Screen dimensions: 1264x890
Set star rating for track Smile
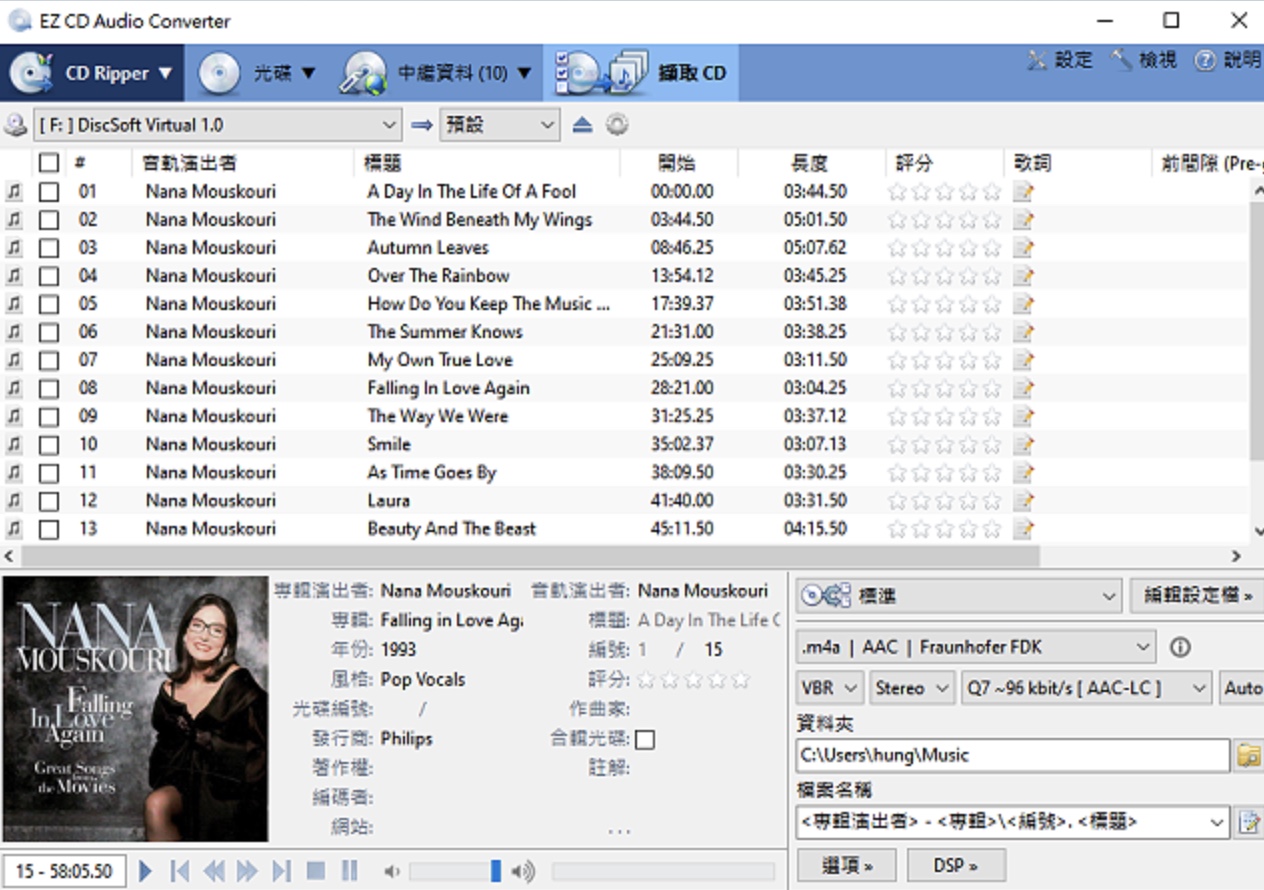pos(944,444)
